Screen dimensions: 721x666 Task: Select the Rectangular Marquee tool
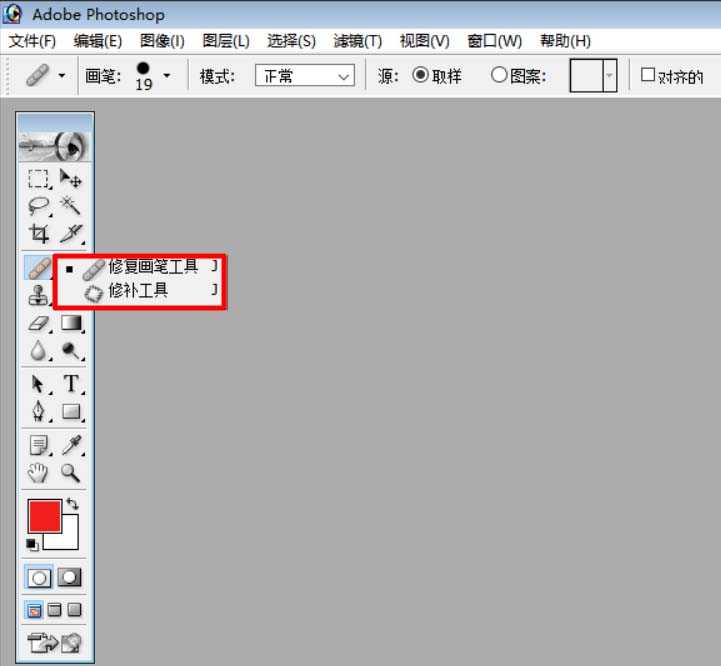click(x=39, y=179)
